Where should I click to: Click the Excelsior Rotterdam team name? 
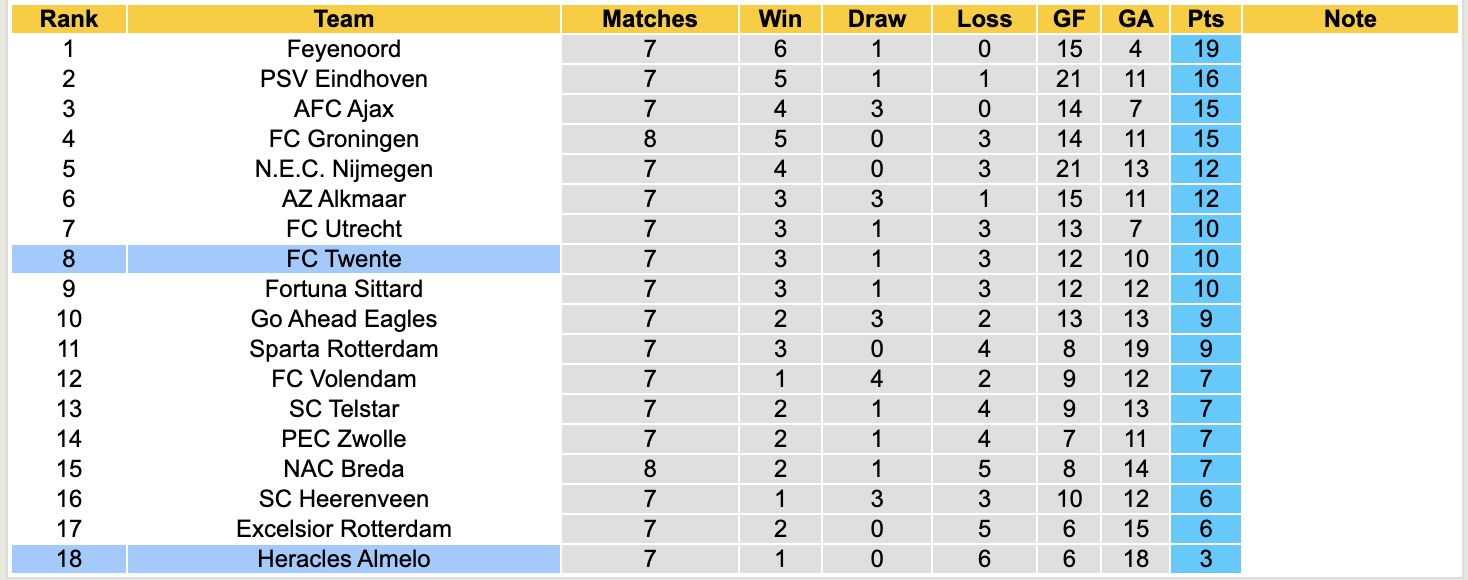click(x=343, y=529)
